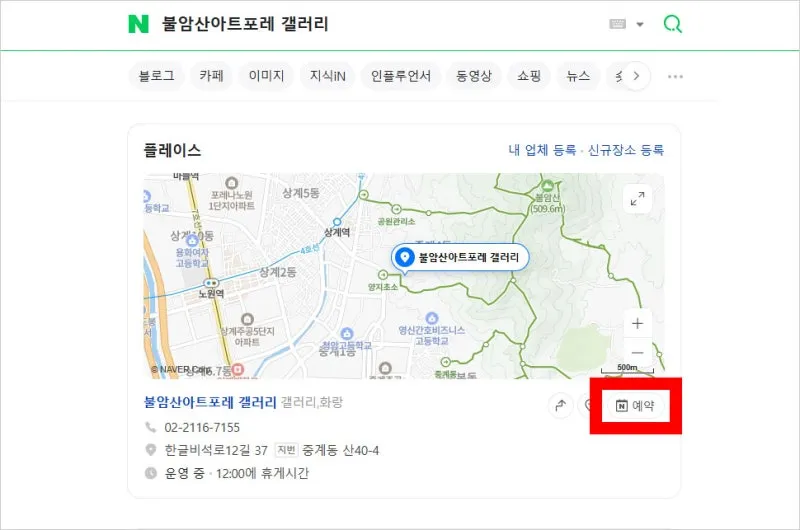Show more tabs with the right chevron

[636, 76]
